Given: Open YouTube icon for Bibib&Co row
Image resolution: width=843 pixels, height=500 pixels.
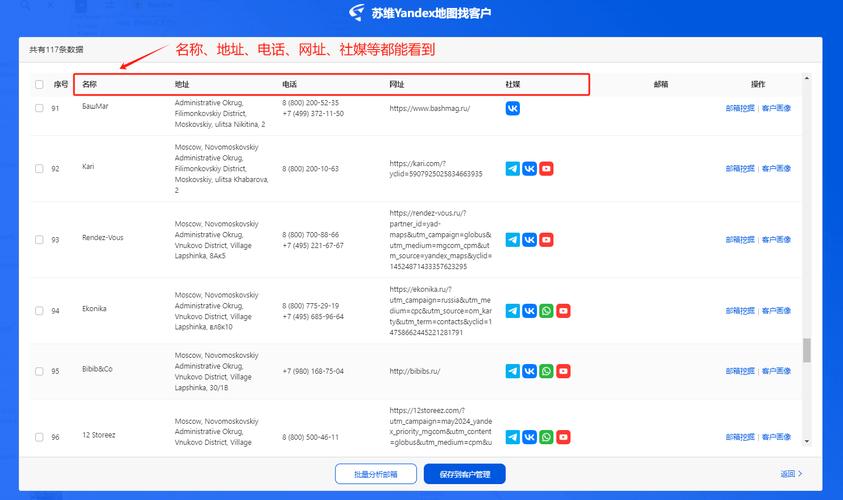Looking at the screenshot, I should [x=563, y=371].
